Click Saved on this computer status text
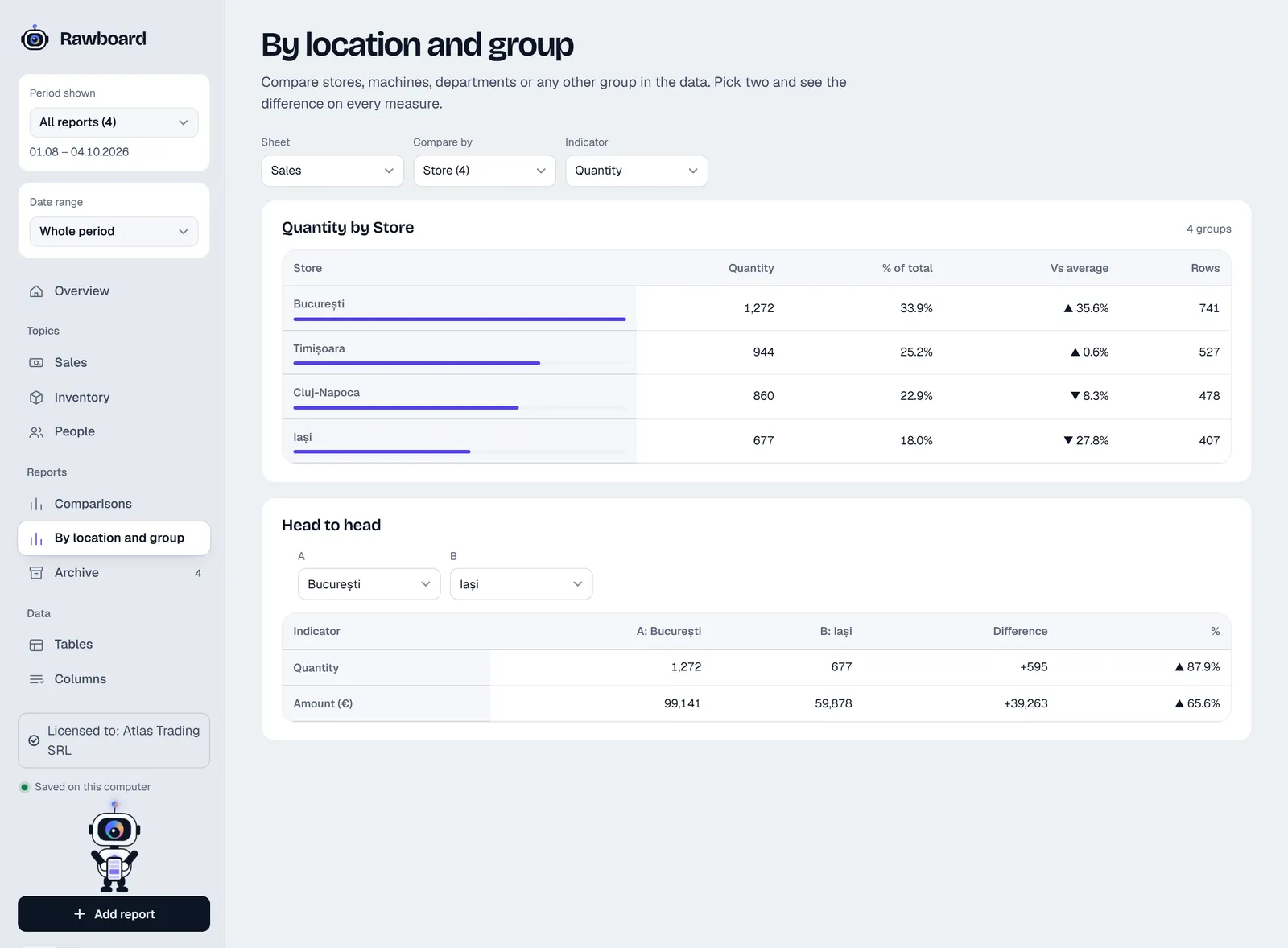 [x=93, y=787]
